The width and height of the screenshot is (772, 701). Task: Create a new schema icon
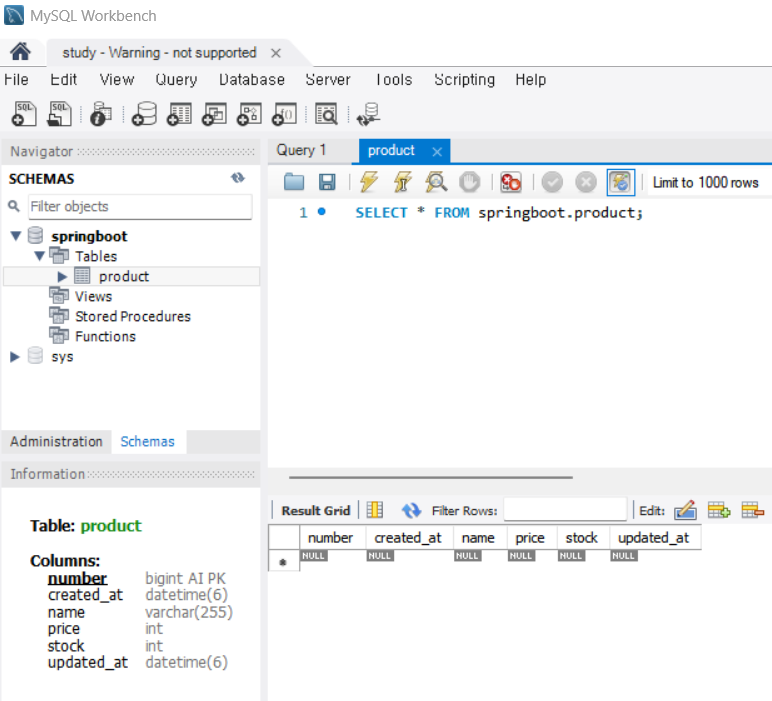(x=144, y=114)
